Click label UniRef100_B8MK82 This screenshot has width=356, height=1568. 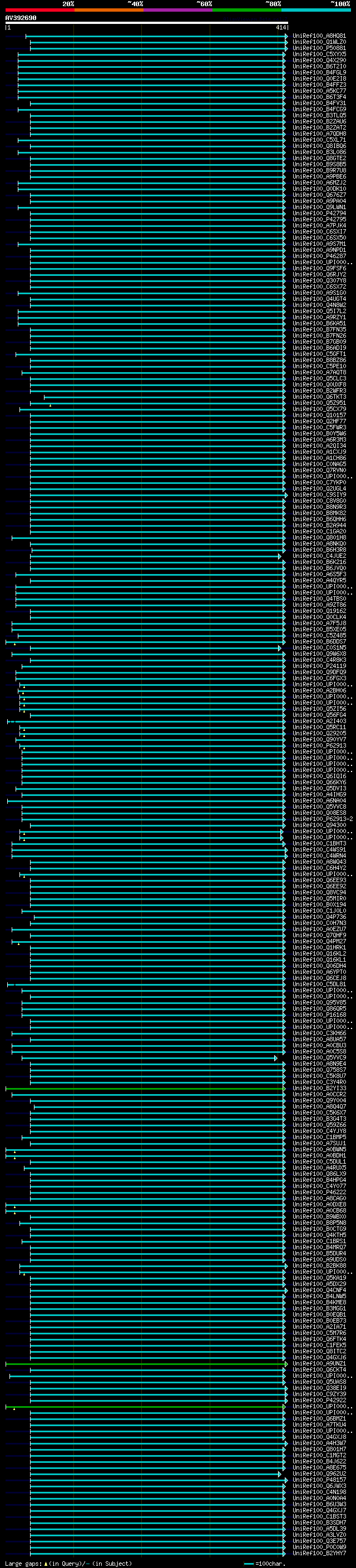click(x=319, y=513)
